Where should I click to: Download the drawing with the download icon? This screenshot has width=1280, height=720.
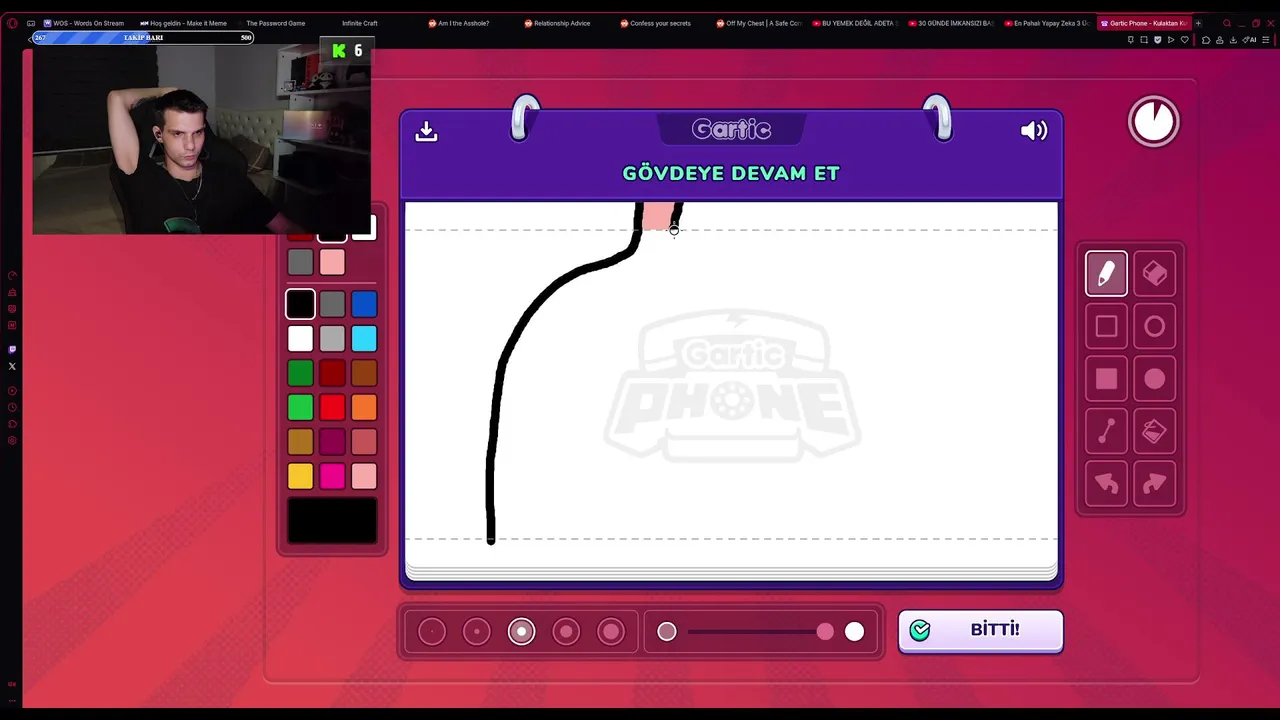click(426, 131)
